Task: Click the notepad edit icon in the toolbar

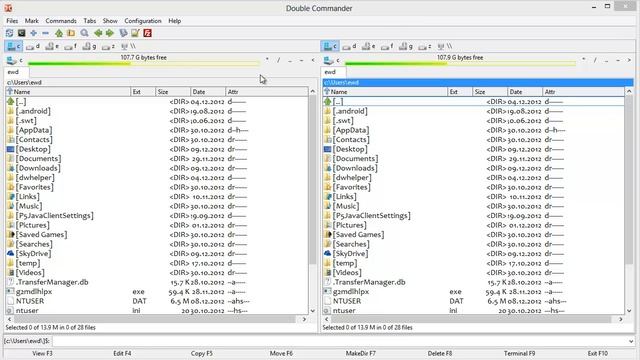Action: (135, 33)
